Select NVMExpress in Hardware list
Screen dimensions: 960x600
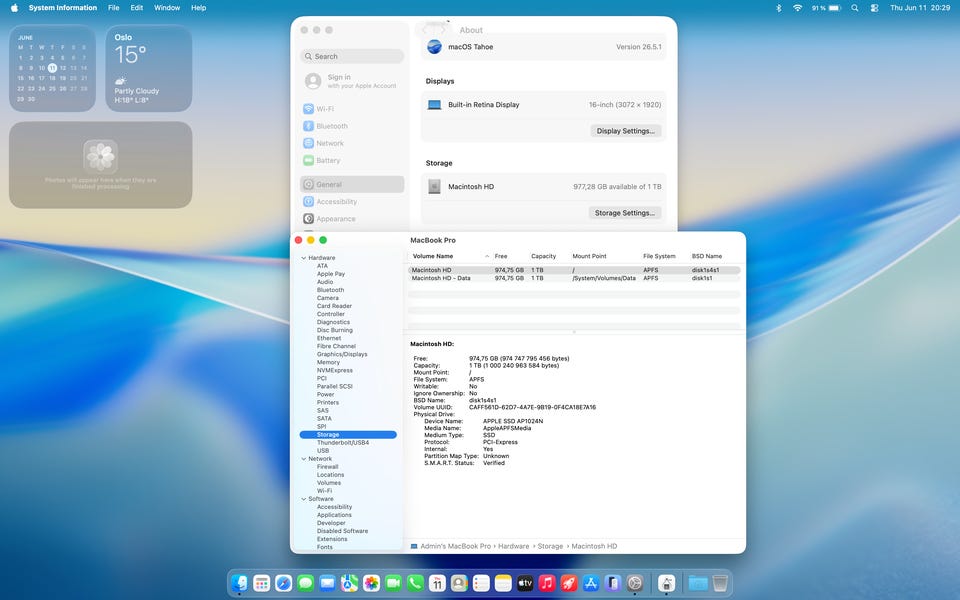click(334, 370)
